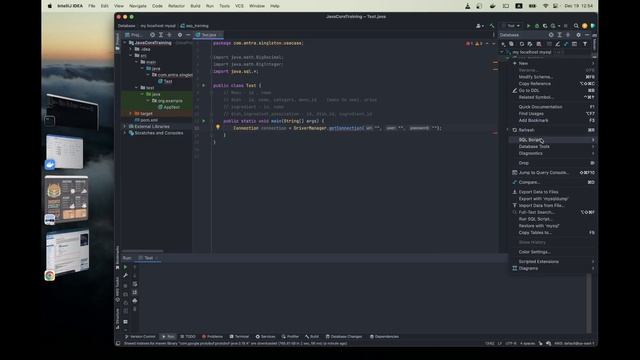
Task: Open the SQL Scripts submenu
Action: [x=553, y=140]
